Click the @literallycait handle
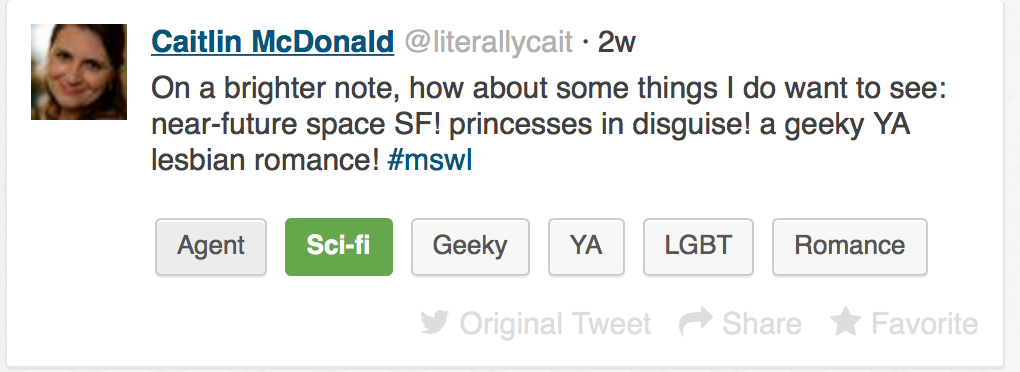Screen dimensions: 1020x372 point(489,43)
